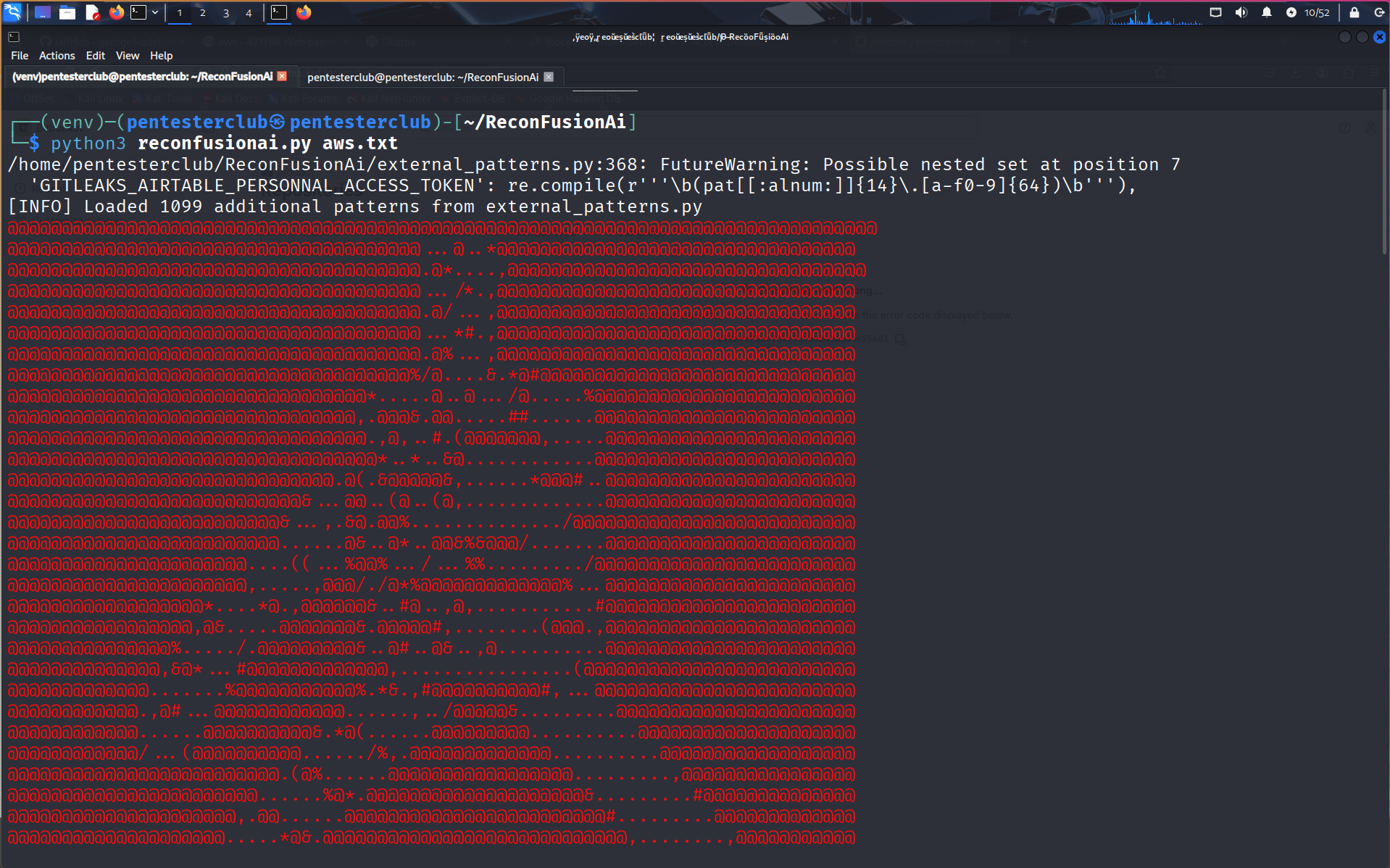Open the notifications bell icon
The height and width of the screenshot is (868, 1390).
[x=1267, y=12]
